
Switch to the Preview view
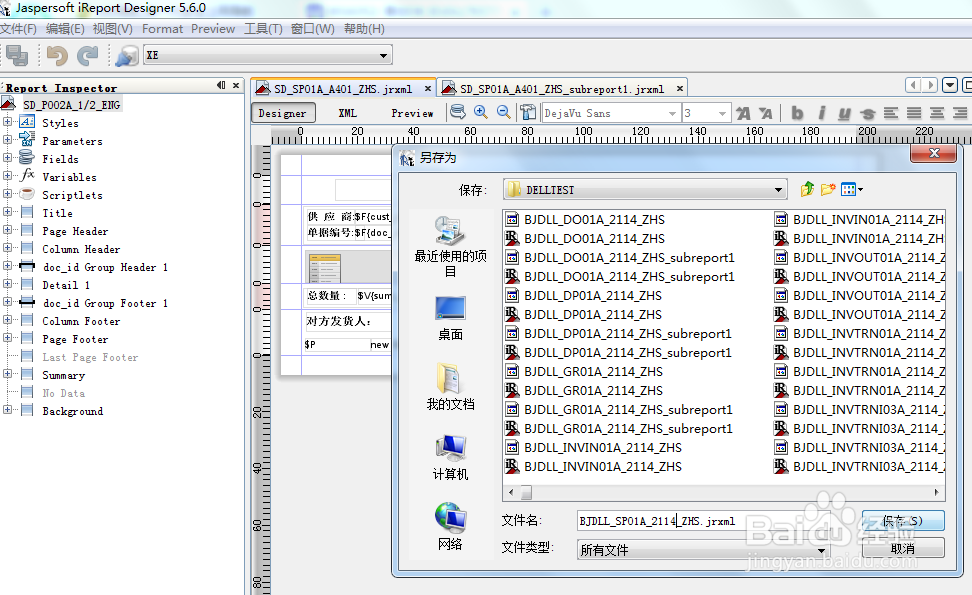412,113
